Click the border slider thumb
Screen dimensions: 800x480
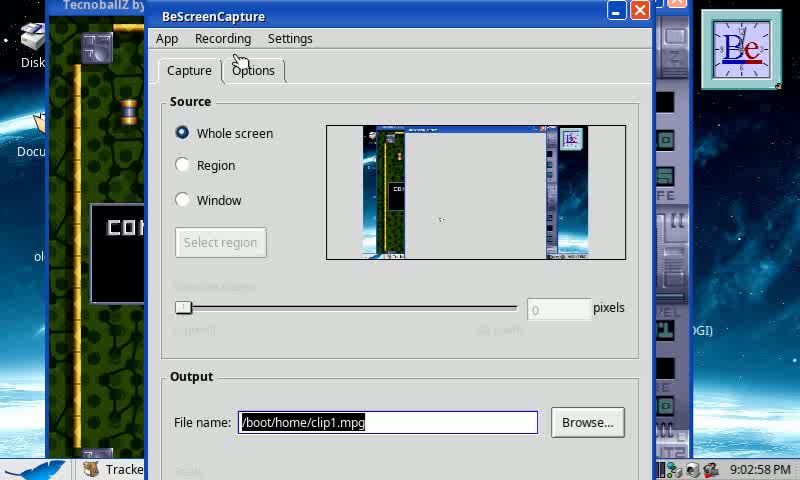coord(183,307)
